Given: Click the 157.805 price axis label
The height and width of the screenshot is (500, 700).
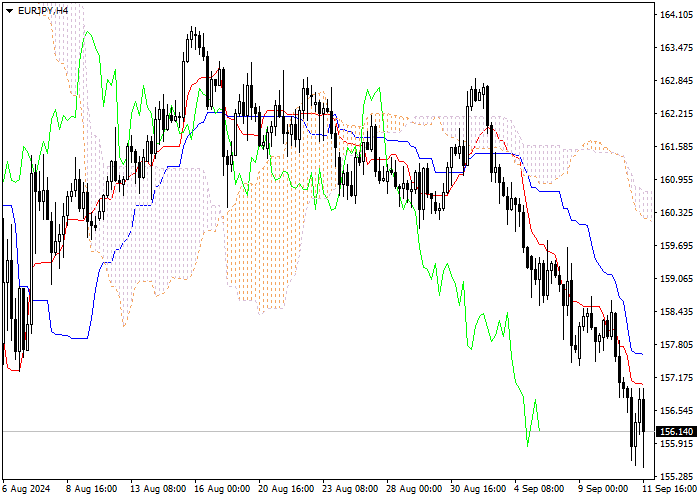Looking at the screenshot, I should [676, 345].
